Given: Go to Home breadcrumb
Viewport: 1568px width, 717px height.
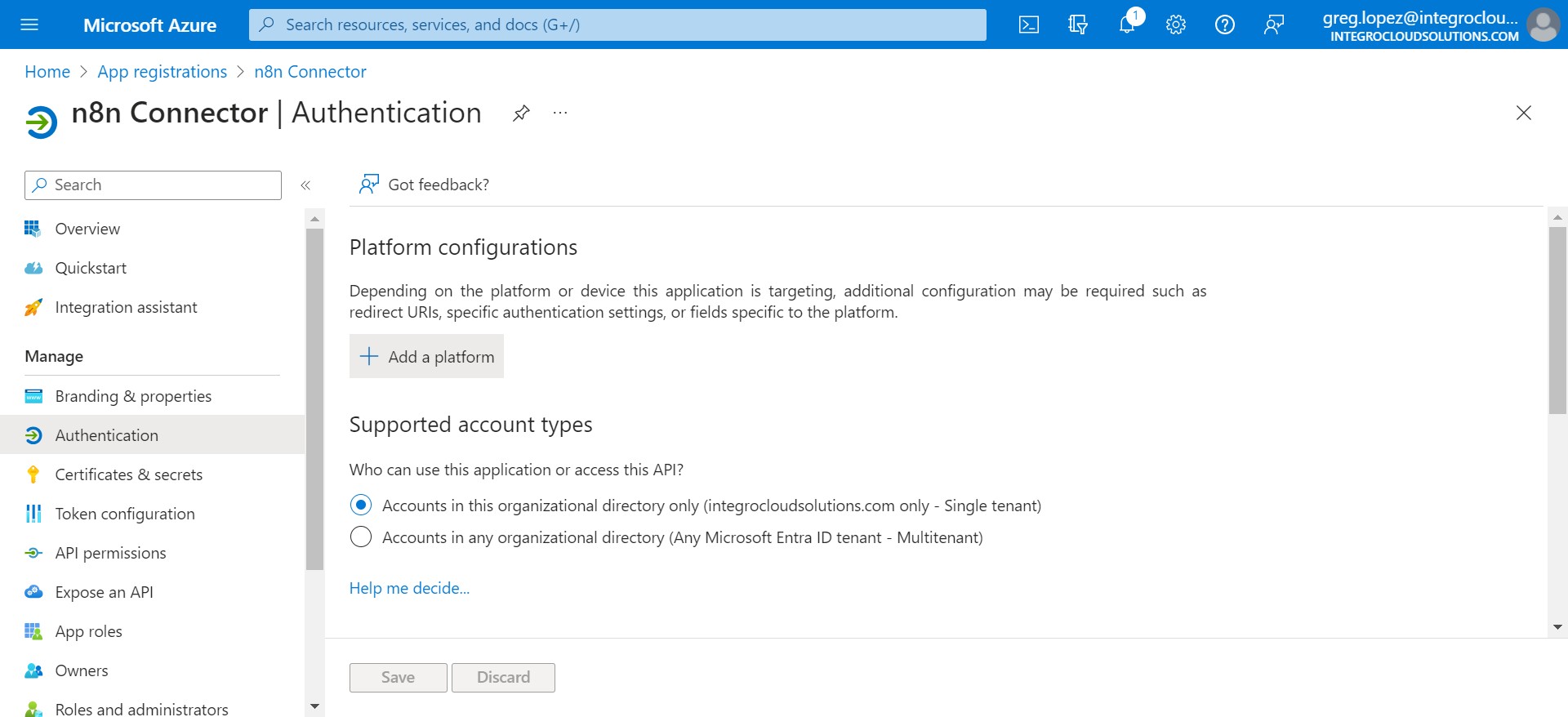Looking at the screenshot, I should pos(47,72).
